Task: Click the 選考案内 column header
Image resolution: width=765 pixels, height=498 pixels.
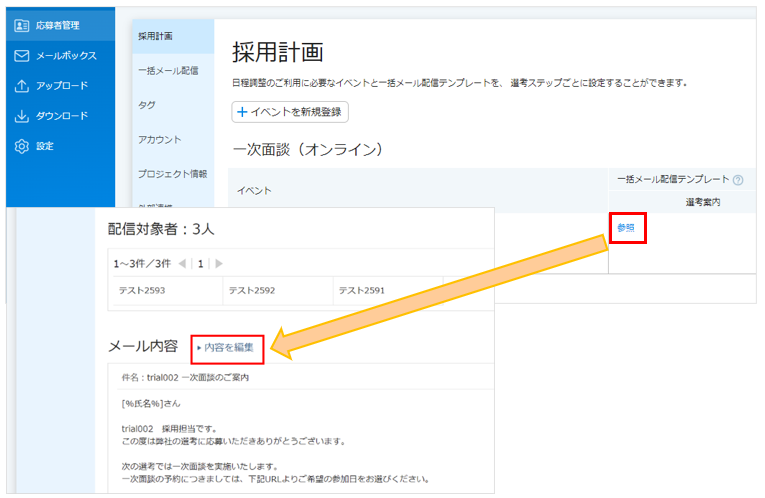Action: [703, 202]
